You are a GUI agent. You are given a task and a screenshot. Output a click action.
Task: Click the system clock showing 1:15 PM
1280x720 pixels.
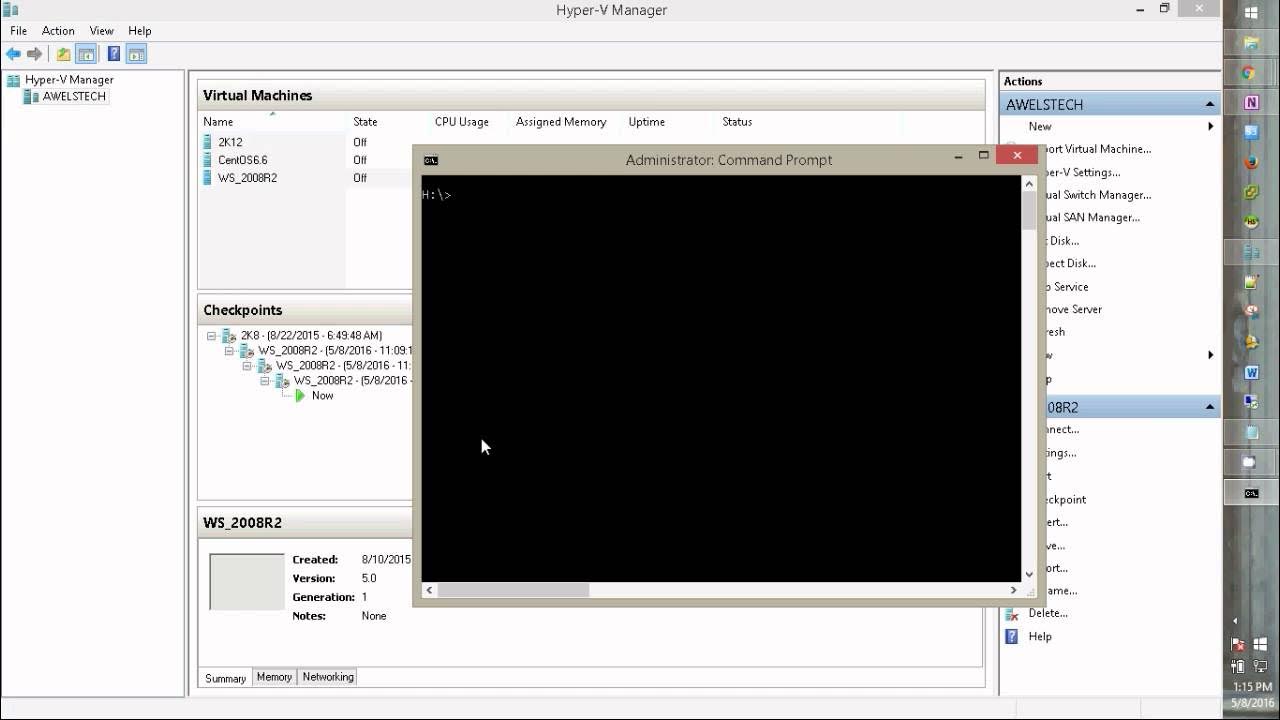[x=1252, y=688]
